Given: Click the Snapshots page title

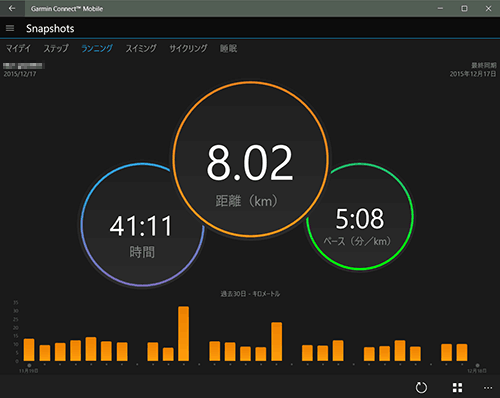Looking at the screenshot, I should click(50, 29).
